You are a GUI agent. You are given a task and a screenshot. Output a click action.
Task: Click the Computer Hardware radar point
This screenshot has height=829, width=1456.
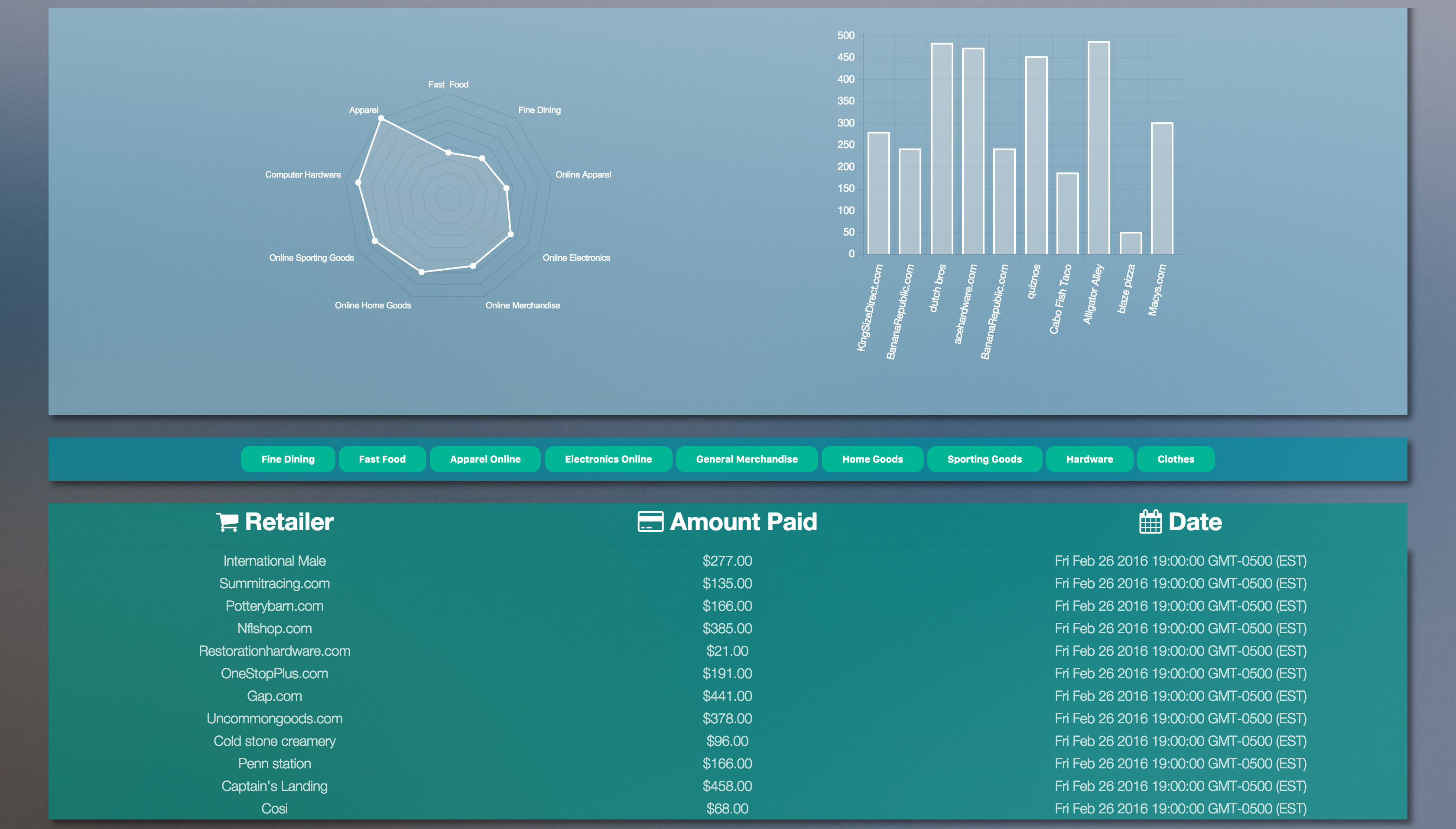[x=358, y=182]
